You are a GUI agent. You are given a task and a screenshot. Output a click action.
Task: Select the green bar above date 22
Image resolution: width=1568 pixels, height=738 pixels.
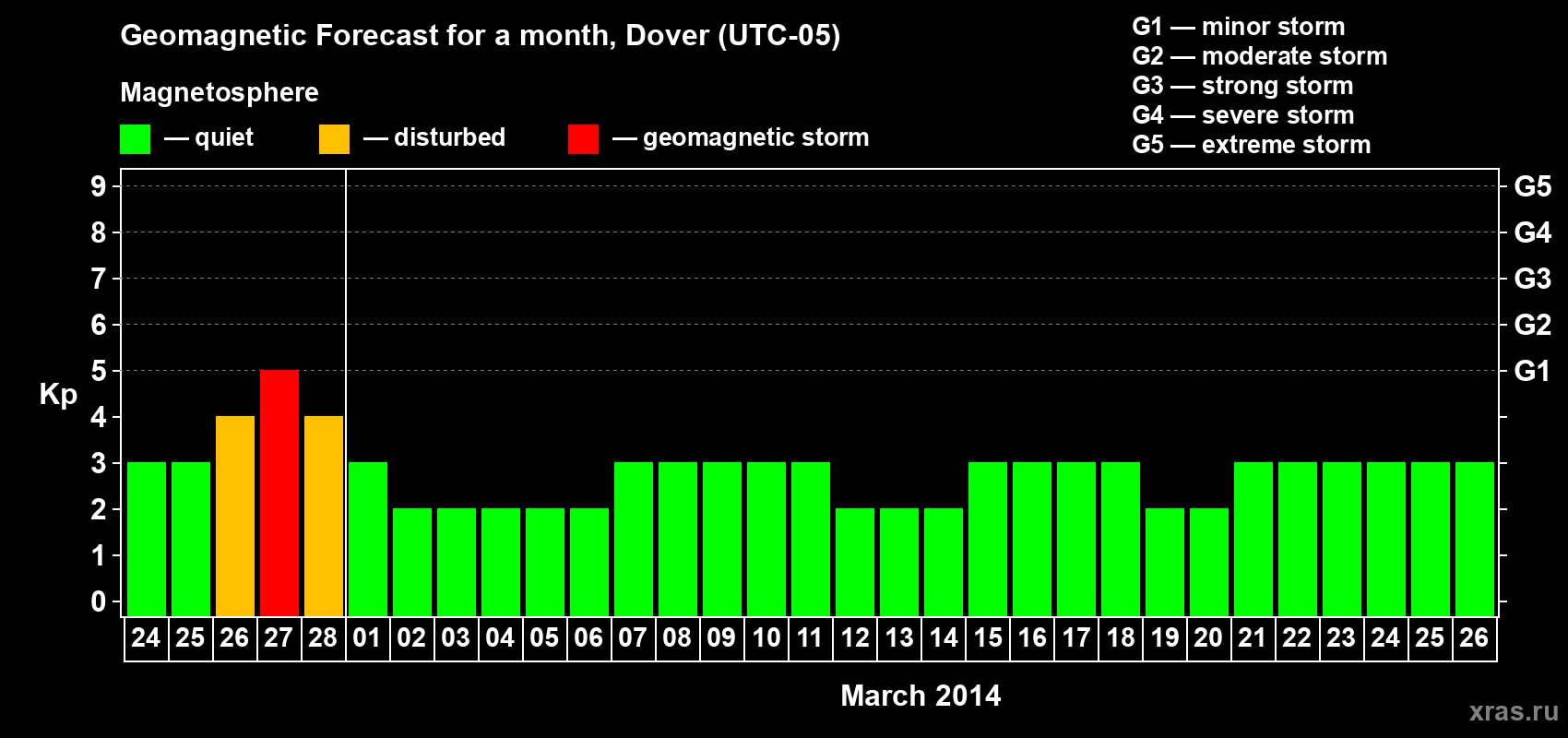click(x=1298, y=539)
